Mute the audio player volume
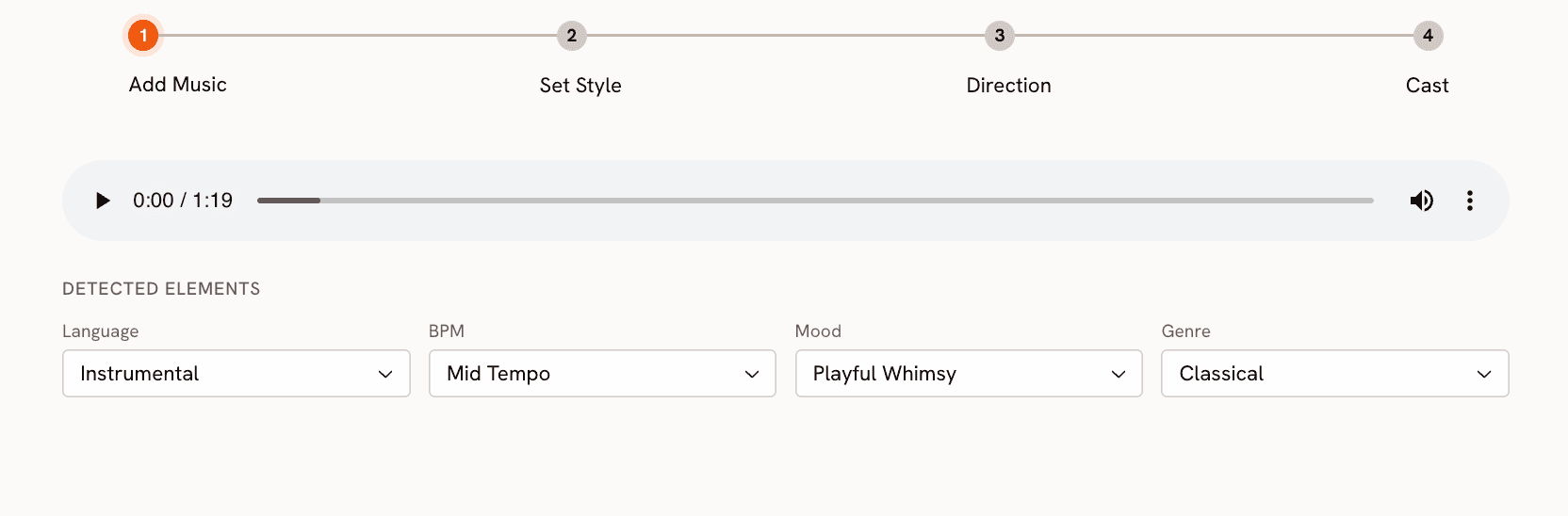The image size is (1568, 516). click(1421, 201)
